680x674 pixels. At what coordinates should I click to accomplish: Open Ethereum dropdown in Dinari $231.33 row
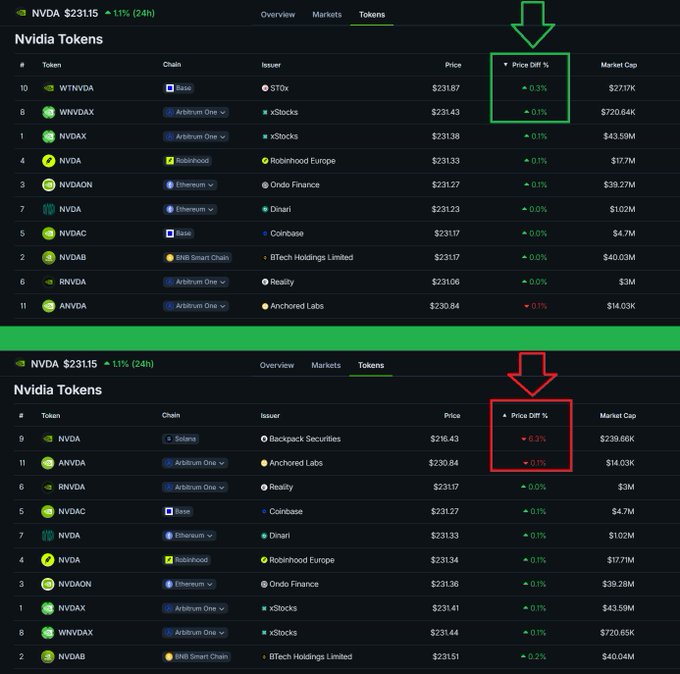[x=189, y=536]
